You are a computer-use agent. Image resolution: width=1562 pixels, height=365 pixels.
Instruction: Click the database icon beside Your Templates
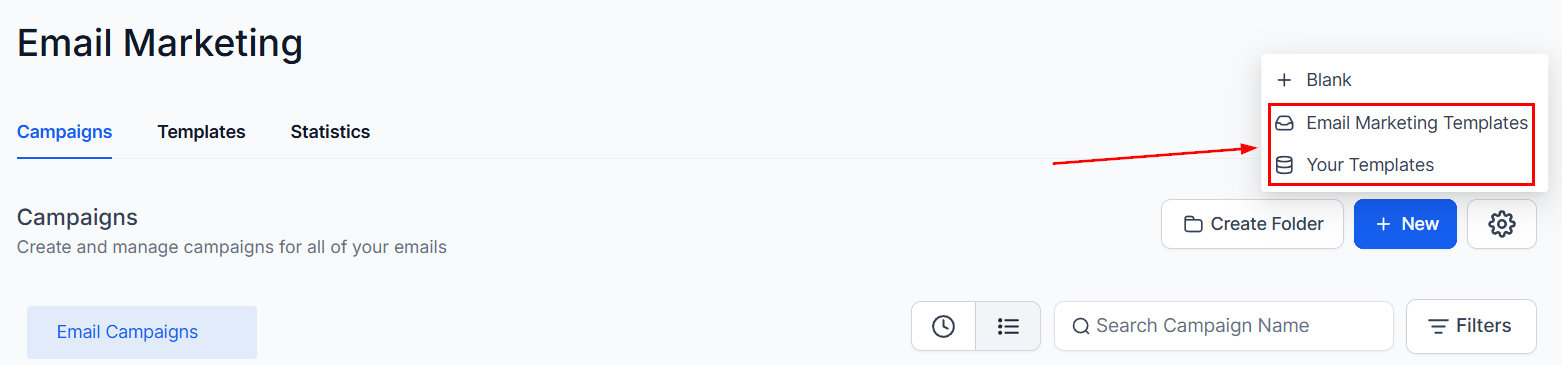pos(1284,165)
